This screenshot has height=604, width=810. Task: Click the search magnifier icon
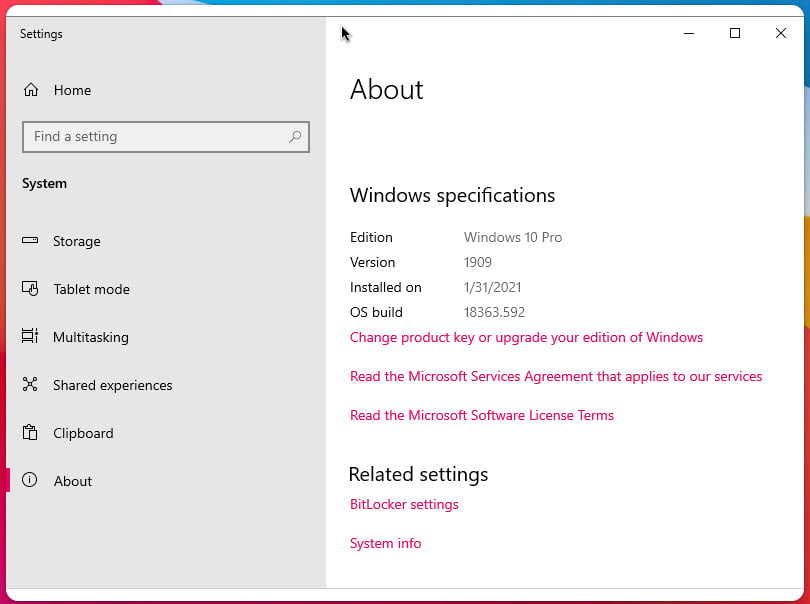click(295, 136)
